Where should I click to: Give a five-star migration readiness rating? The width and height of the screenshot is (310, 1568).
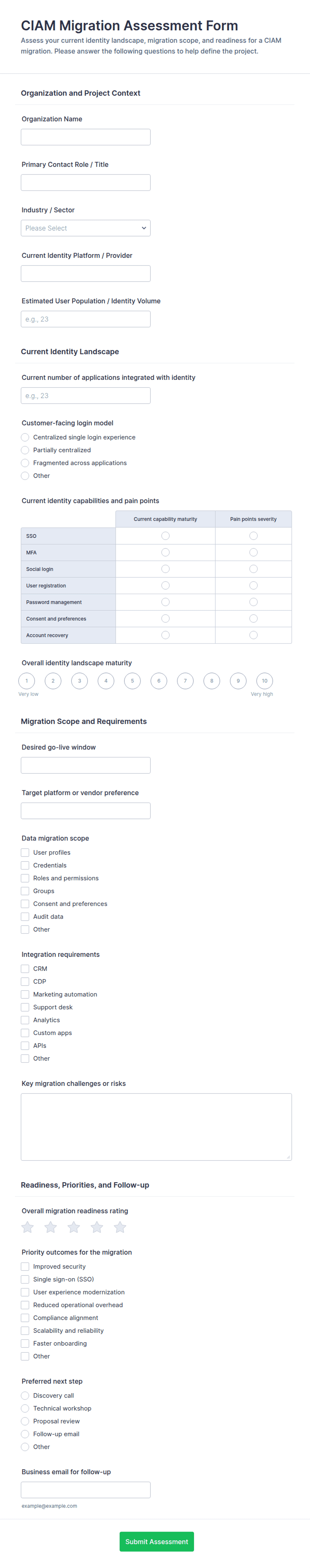coord(120,1227)
